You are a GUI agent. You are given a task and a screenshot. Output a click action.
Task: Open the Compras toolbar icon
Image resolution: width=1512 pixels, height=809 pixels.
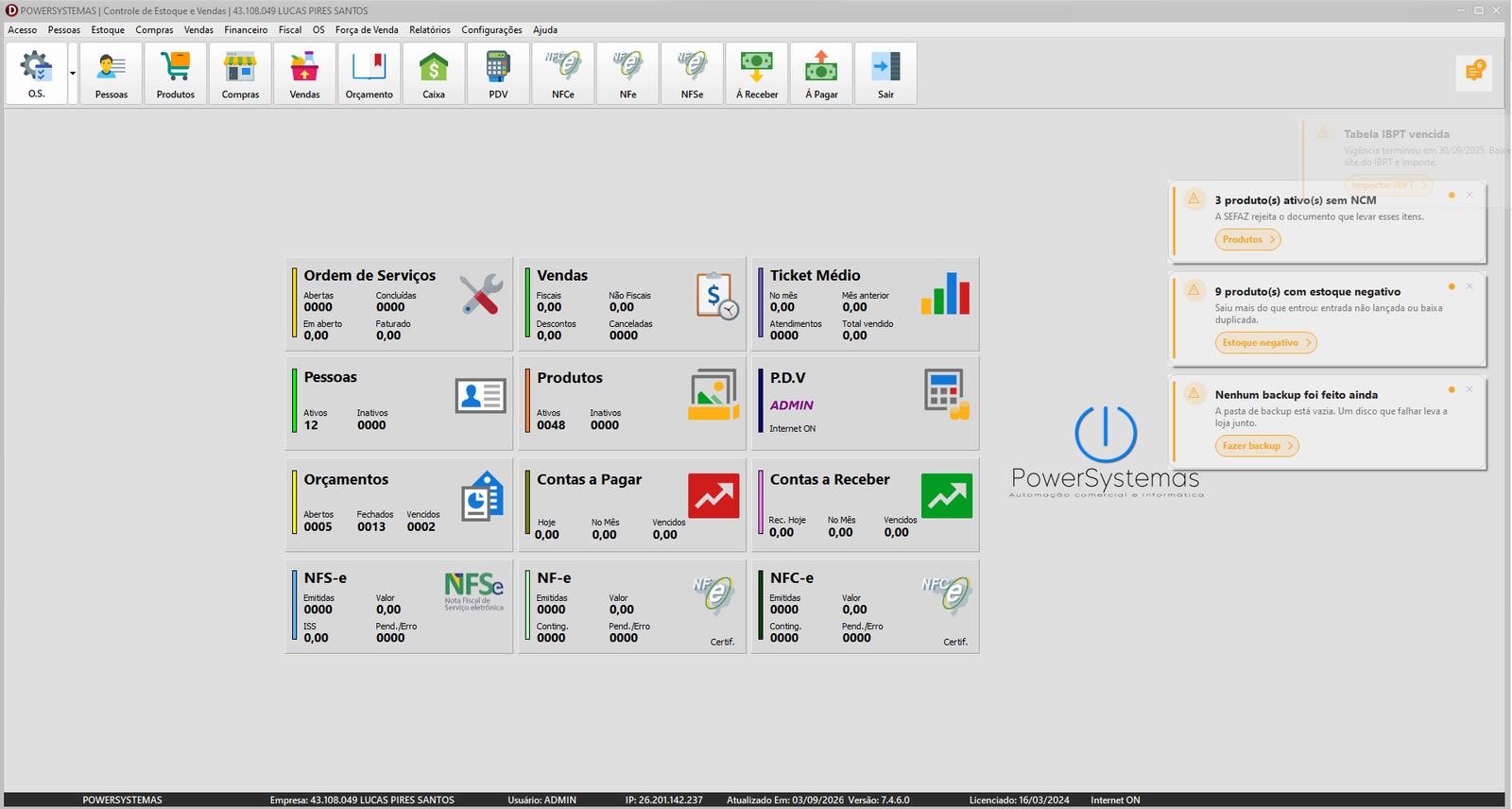(240, 73)
